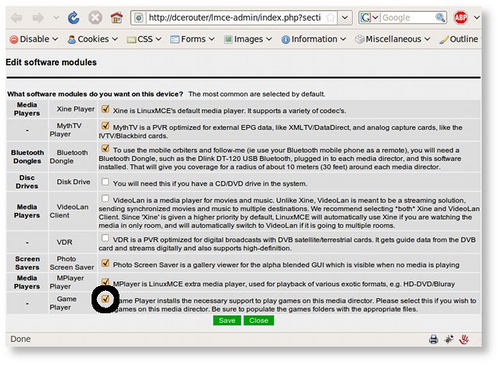The height and width of the screenshot is (365, 500).
Task: Open the Images toolbar menu
Action: tap(248, 39)
